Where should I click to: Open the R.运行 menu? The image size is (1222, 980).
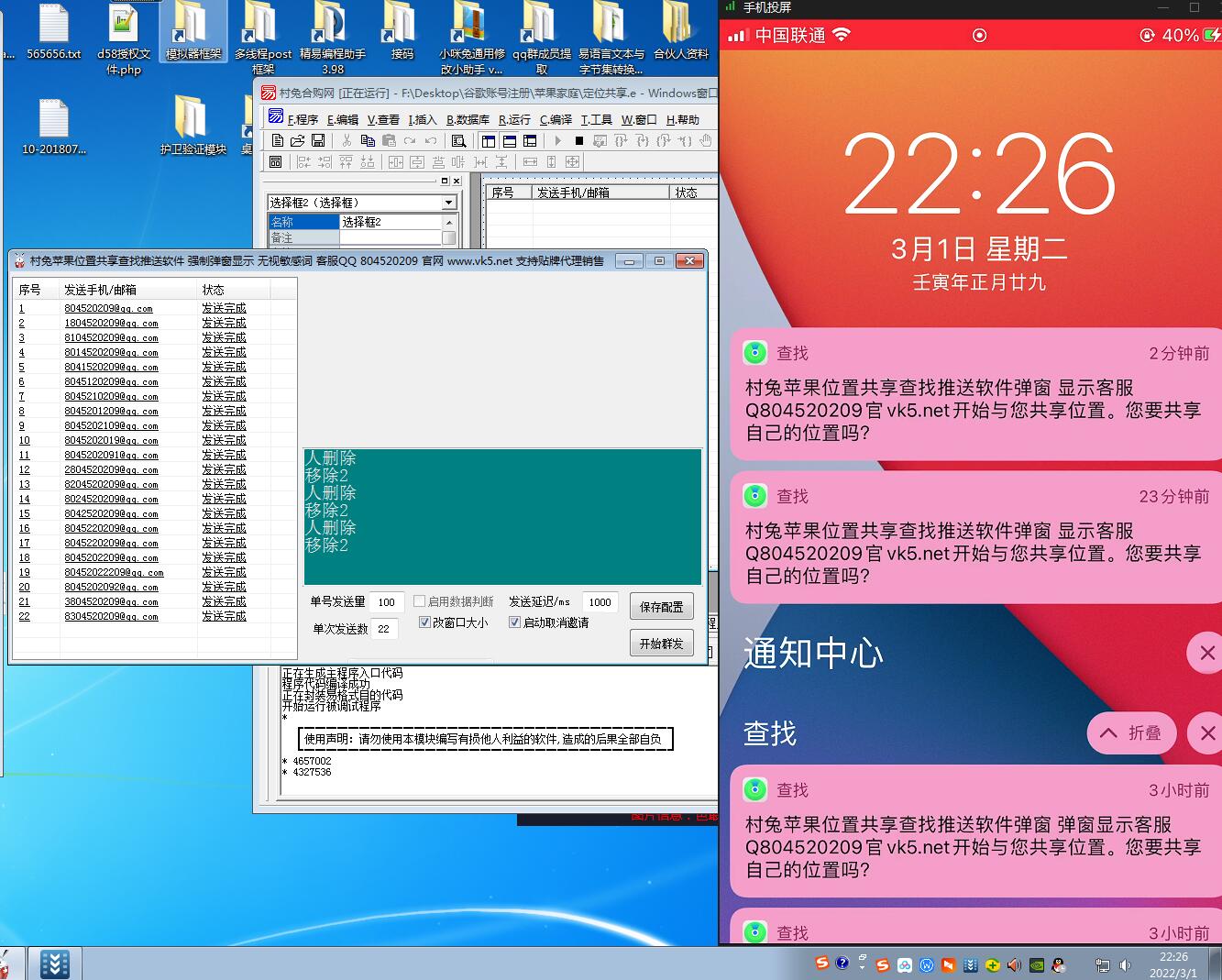514,119
